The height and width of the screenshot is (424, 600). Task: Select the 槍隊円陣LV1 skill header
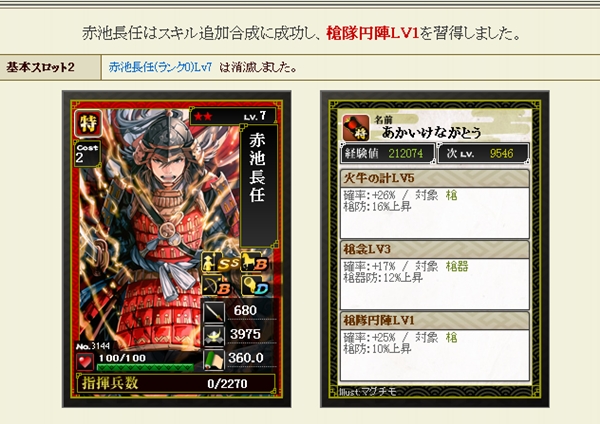click(x=435, y=320)
